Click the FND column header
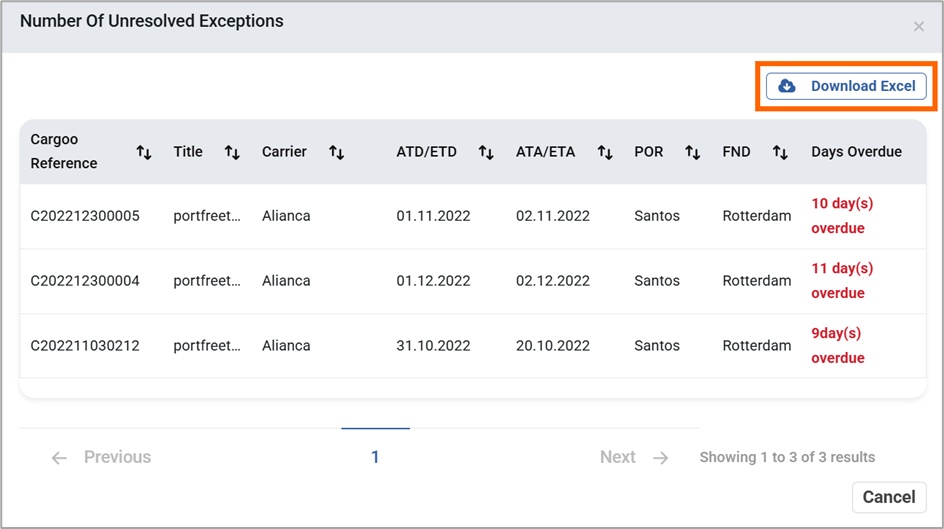This screenshot has width=944, height=529. 736,152
